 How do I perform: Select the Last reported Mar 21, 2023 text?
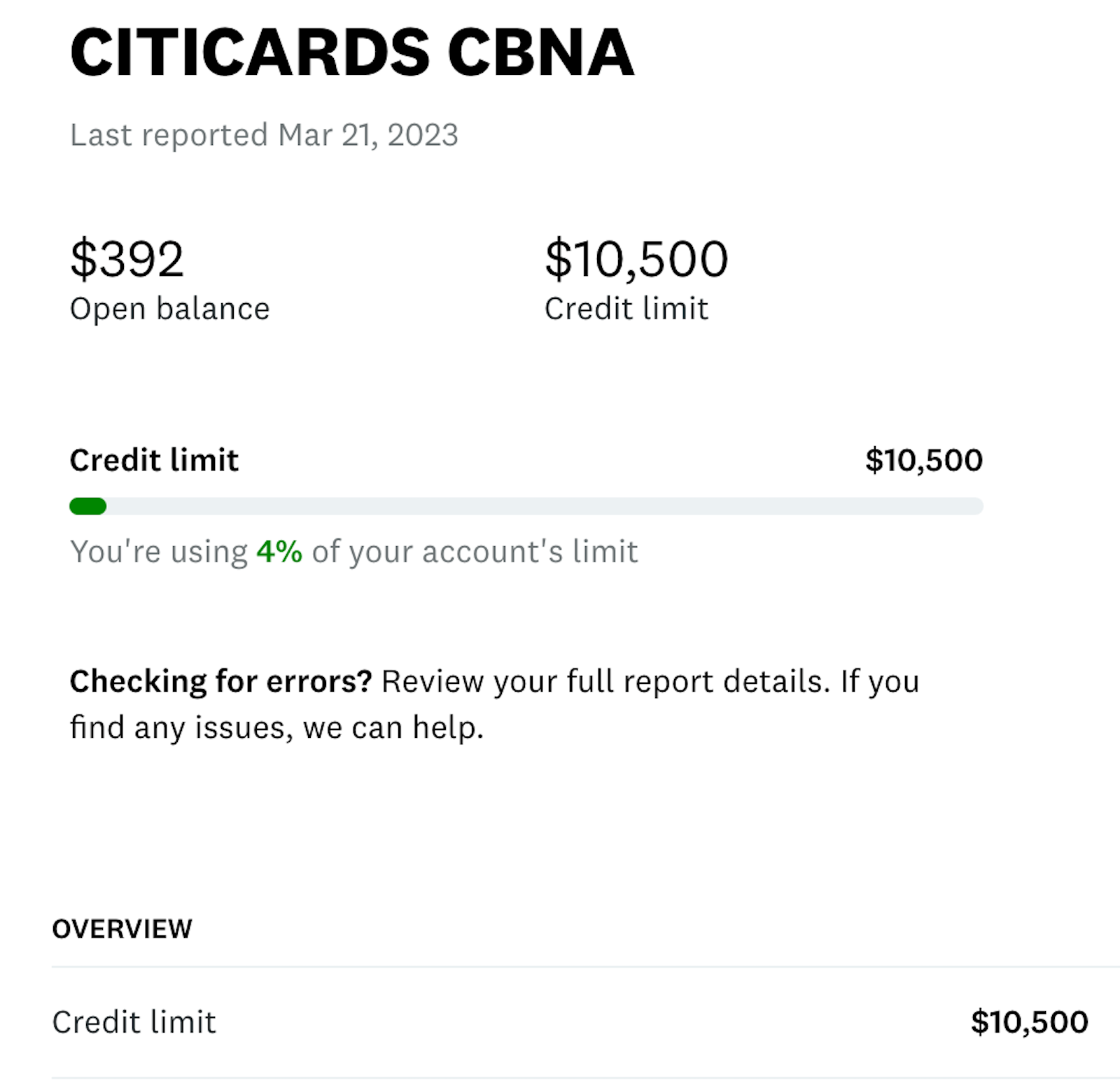(264, 135)
